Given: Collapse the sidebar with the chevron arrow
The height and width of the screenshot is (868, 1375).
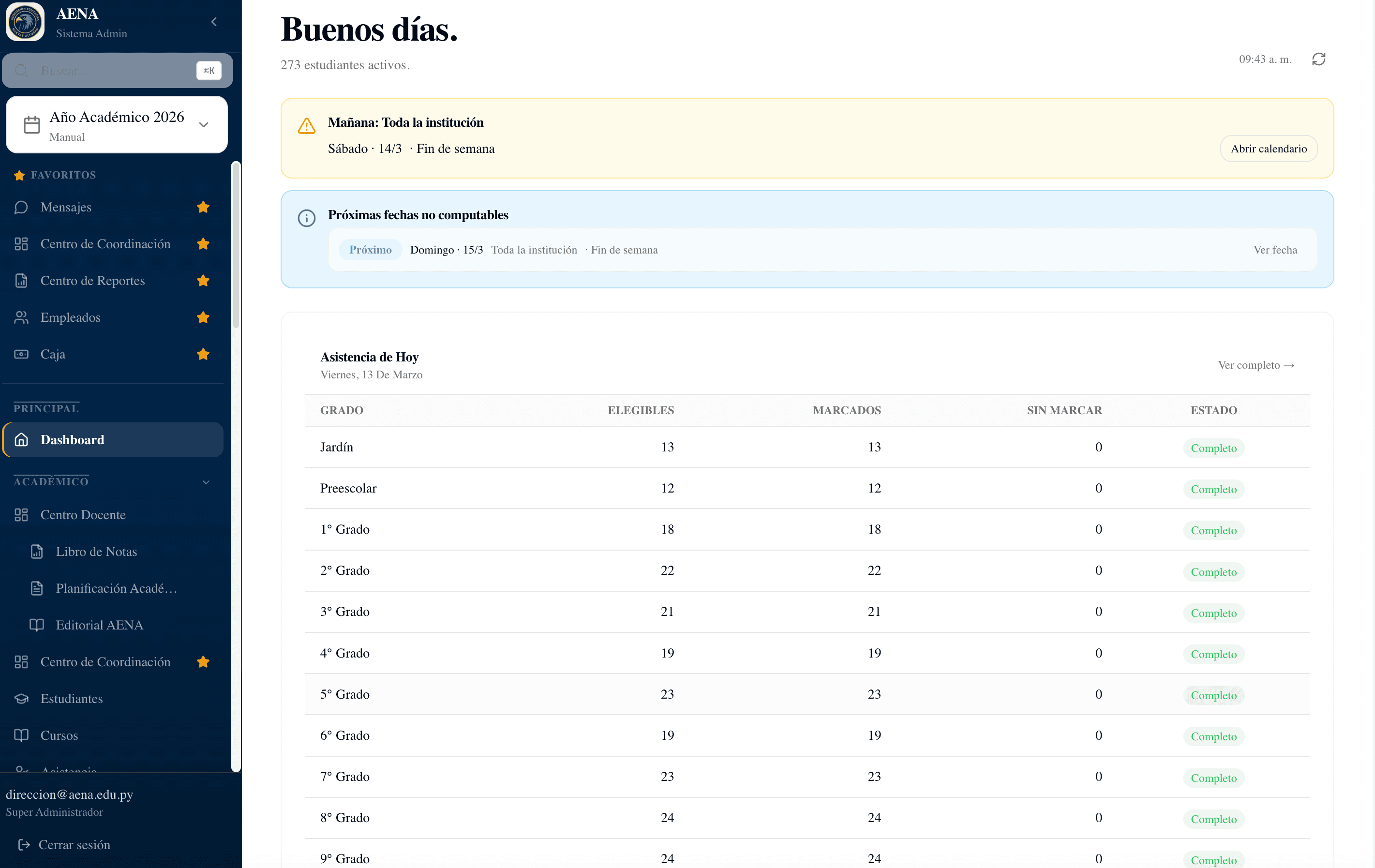Looking at the screenshot, I should (x=214, y=21).
